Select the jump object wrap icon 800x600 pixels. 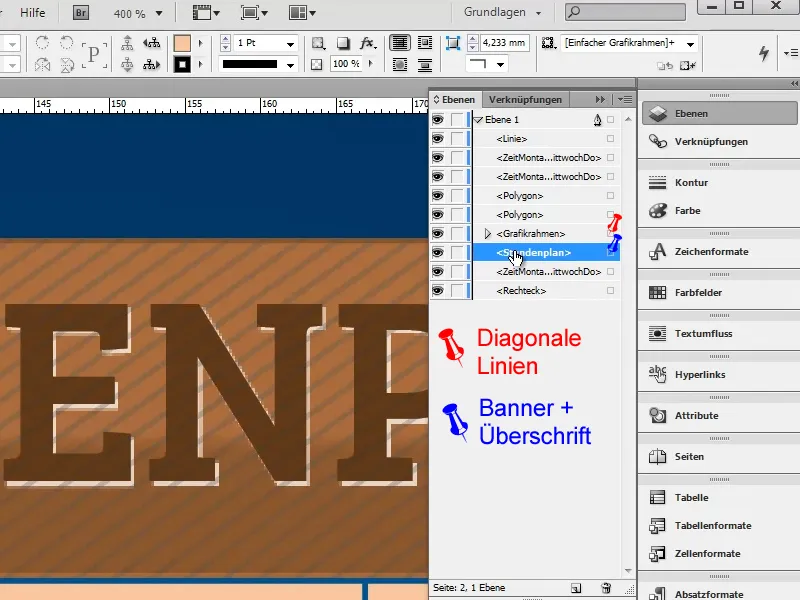click(x=424, y=65)
